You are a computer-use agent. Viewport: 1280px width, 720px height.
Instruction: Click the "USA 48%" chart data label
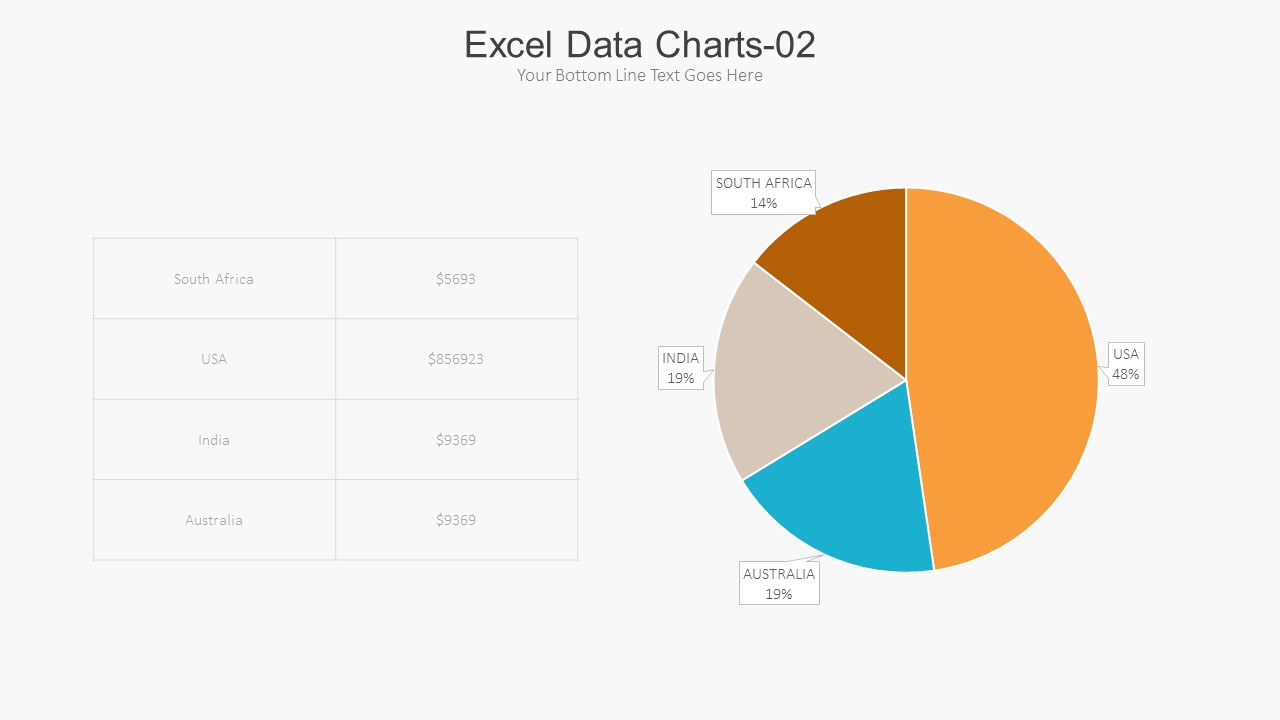pos(1126,364)
